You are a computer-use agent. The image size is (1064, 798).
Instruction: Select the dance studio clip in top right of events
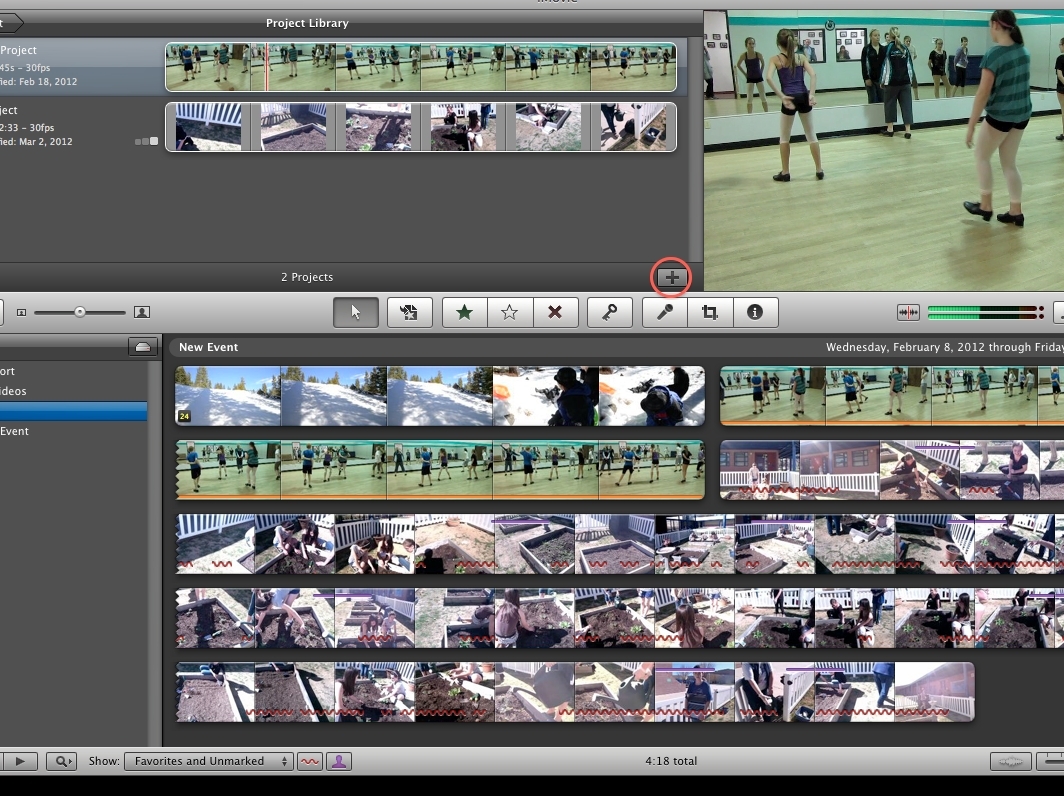click(x=892, y=396)
